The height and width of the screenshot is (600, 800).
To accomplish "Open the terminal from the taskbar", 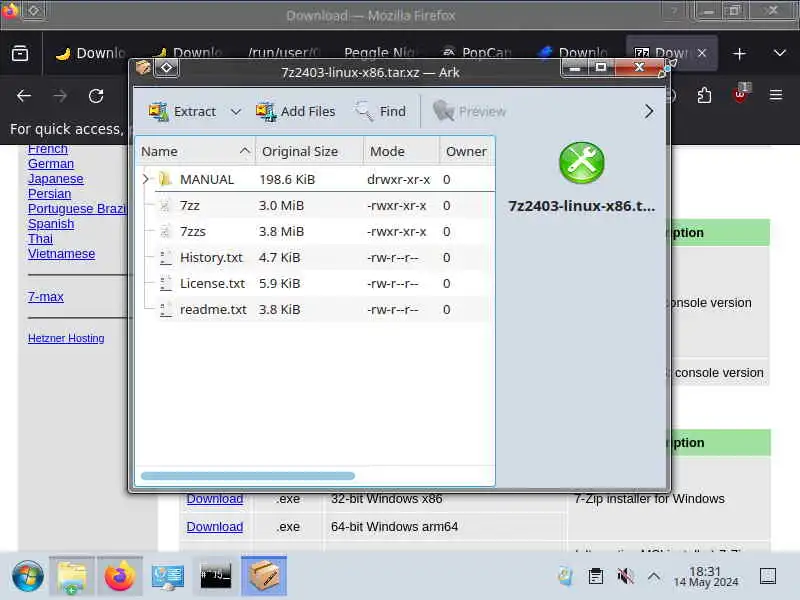I will tap(216, 577).
